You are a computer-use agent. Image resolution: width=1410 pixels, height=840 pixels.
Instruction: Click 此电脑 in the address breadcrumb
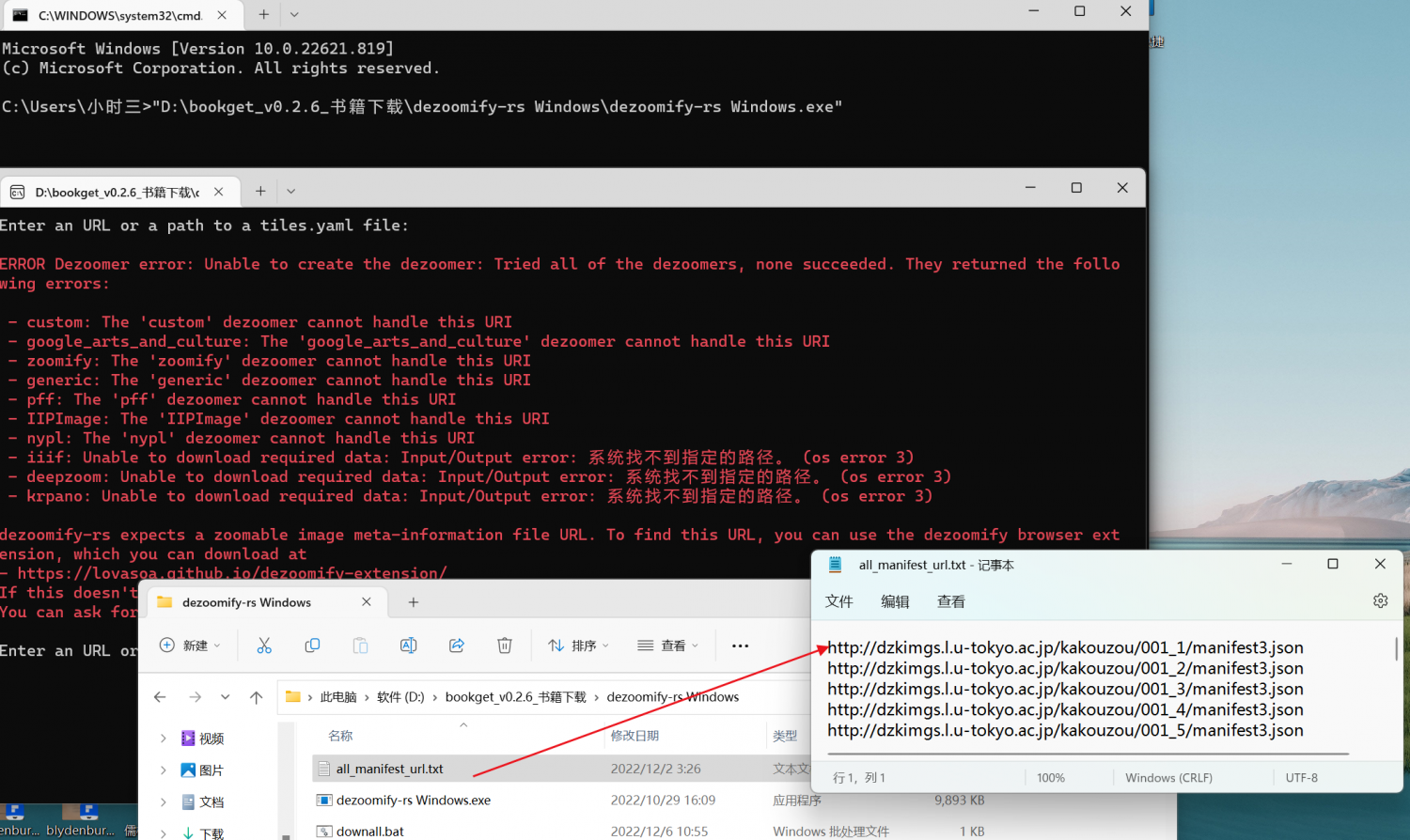click(338, 697)
